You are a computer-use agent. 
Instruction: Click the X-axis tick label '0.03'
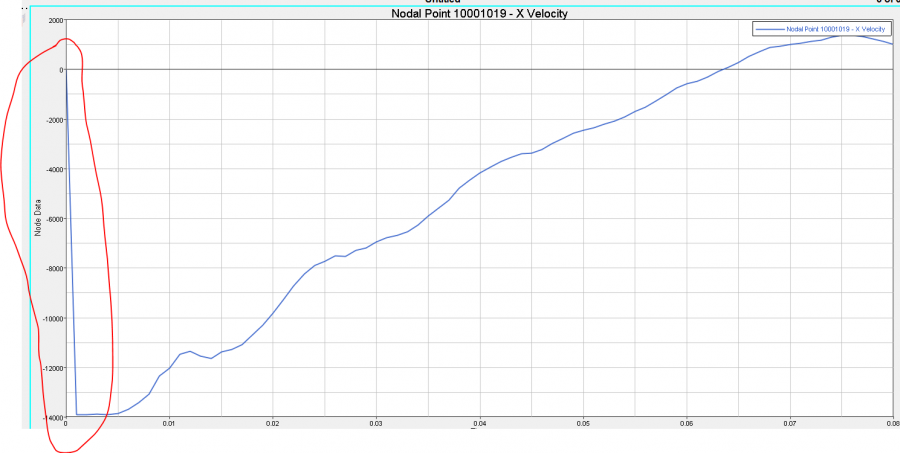[376, 424]
